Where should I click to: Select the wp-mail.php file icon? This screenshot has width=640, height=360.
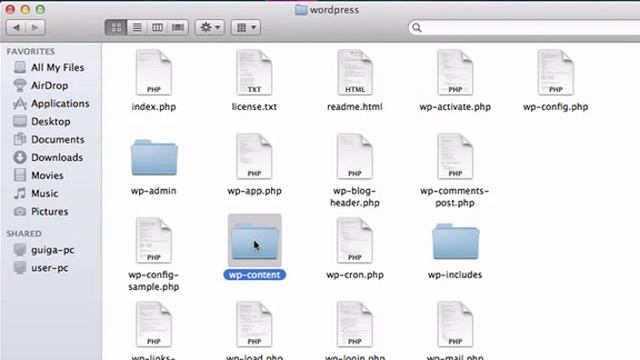pos(455,324)
